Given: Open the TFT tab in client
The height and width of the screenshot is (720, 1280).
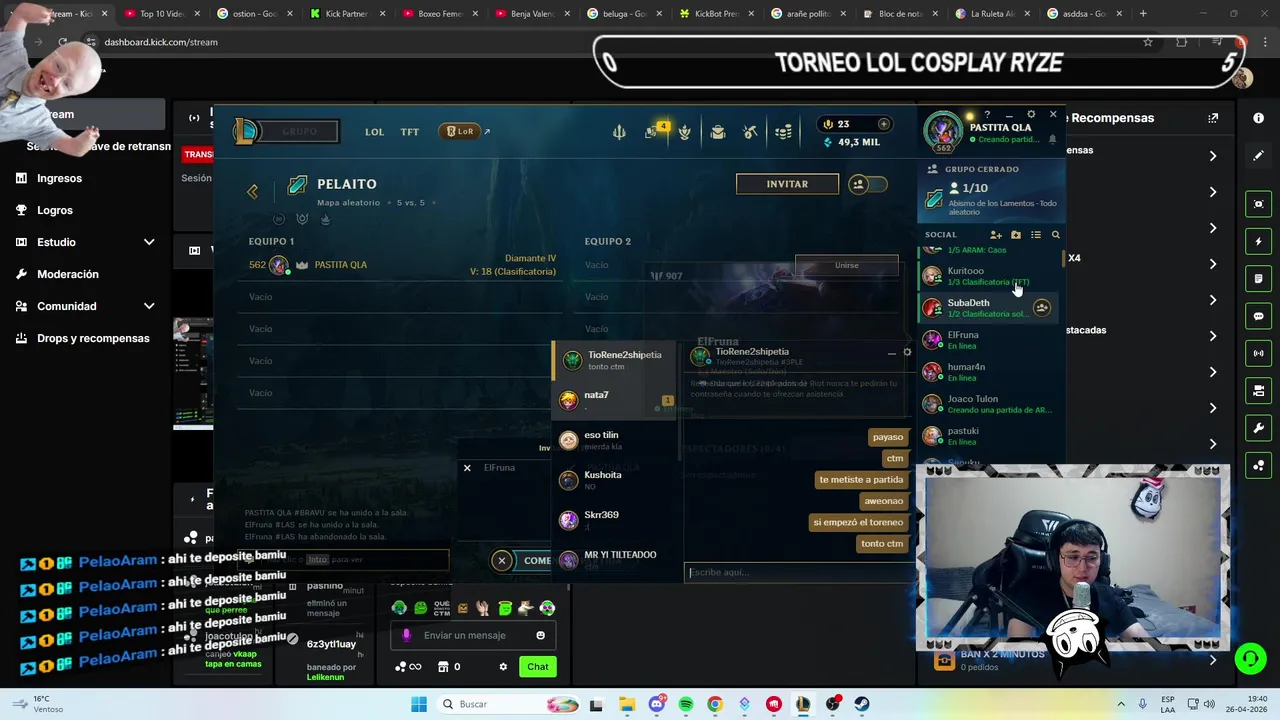Looking at the screenshot, I should [410, 132].
